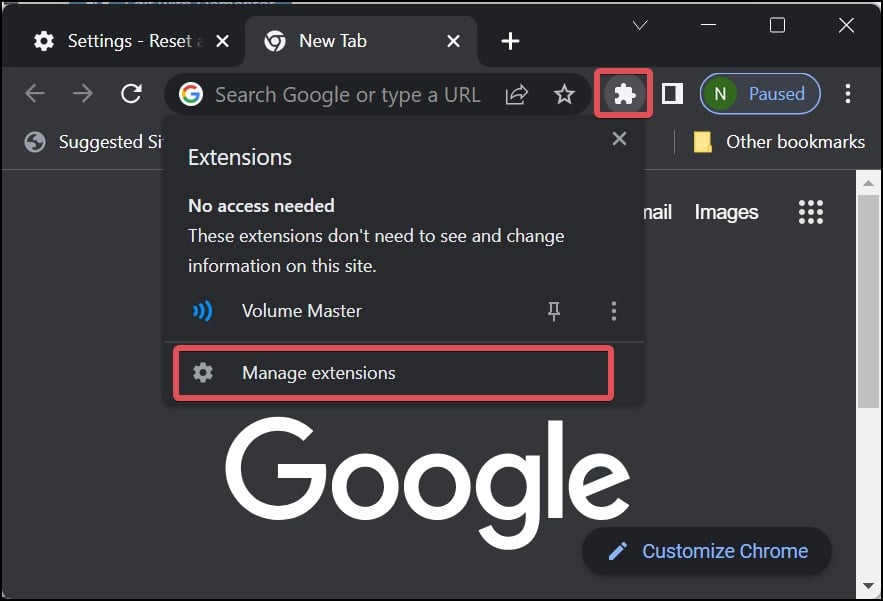Open Chrome's three-dot main menu
Viewport: 883px width, 601px height.
click(848, 94)
